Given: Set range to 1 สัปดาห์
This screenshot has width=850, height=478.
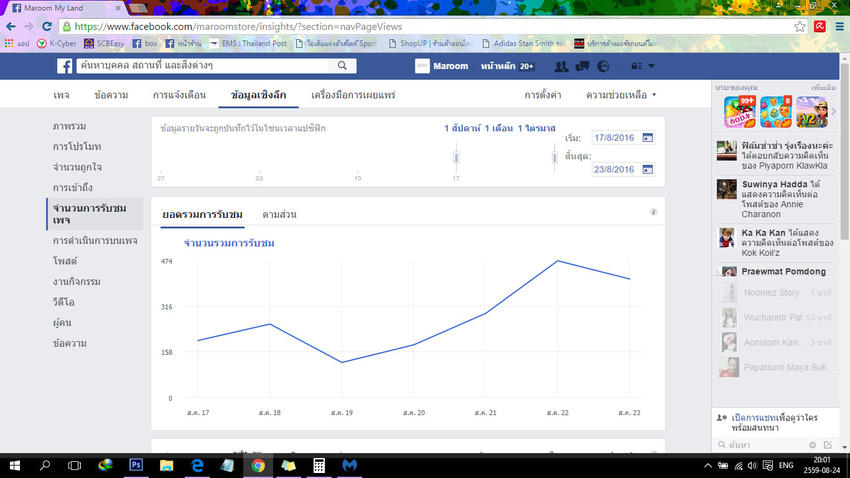Looking at the screenshot, I should coord(462,128).
